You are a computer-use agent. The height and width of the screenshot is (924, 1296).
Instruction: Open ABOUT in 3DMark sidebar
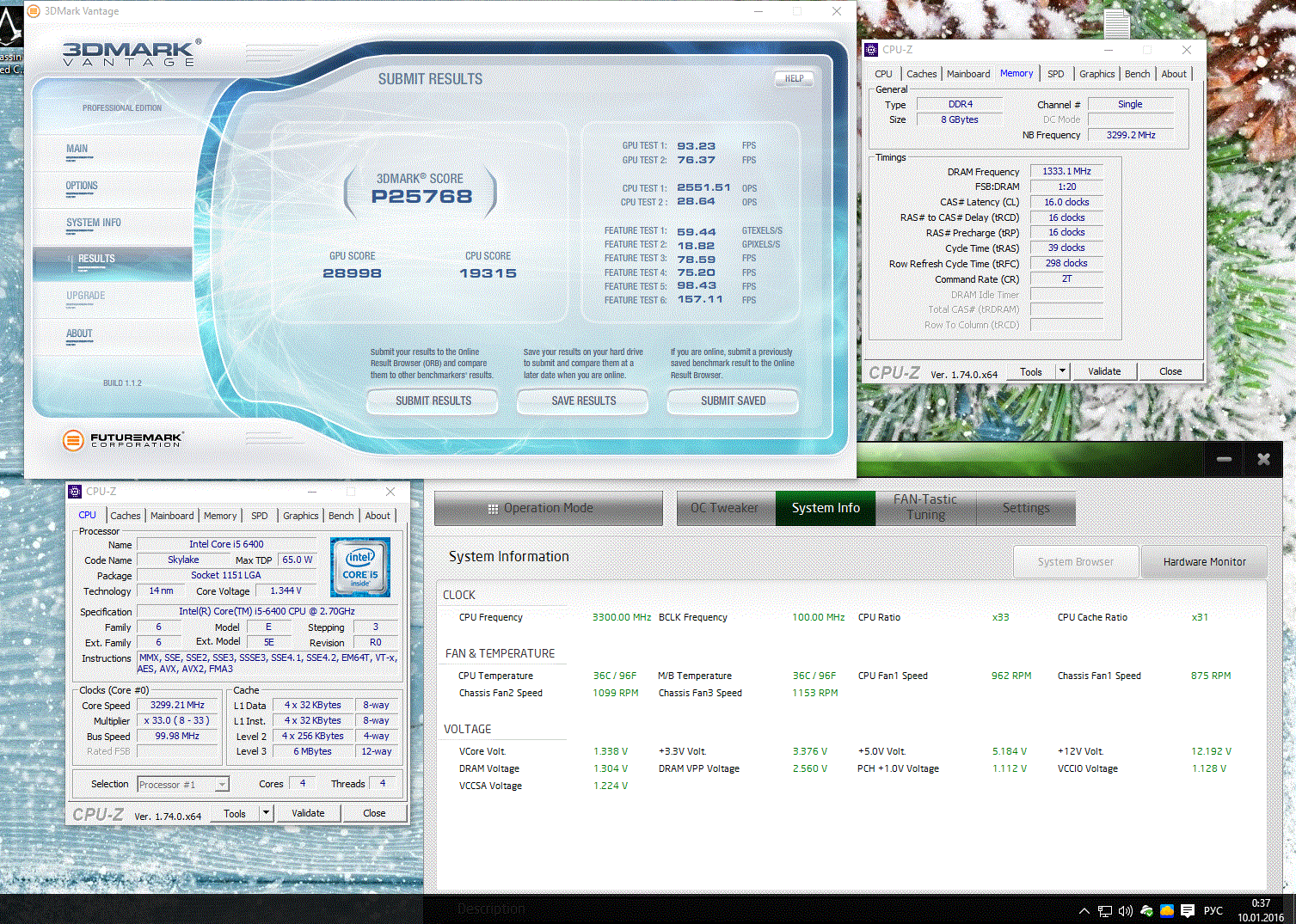(79, 333)
